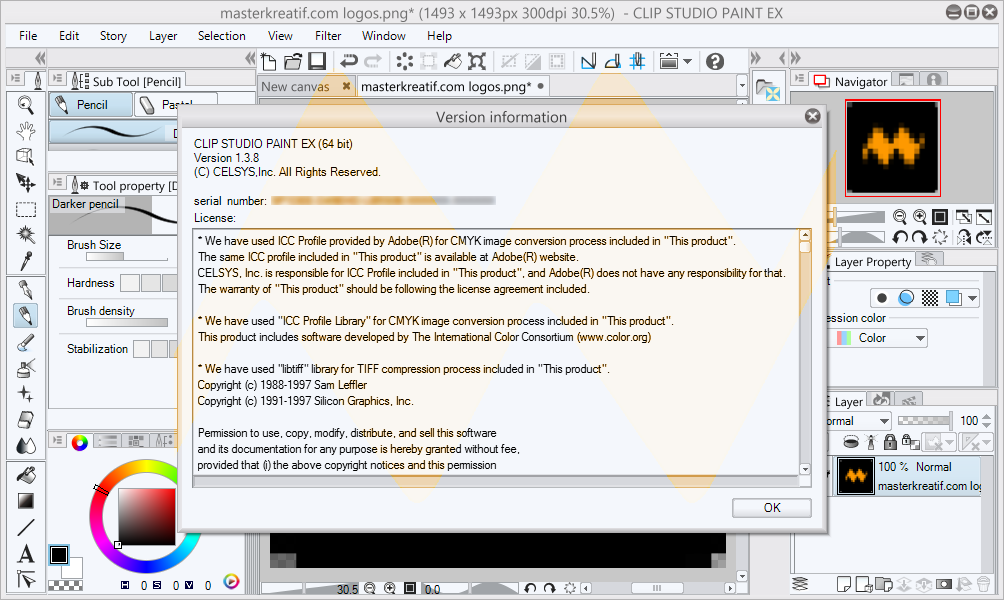The height and width of the screenshot is (600, 1004).
Task: Click the Clear dotted-circle toolbar icon
Action: pyautogui.click(x=405, y=61)
